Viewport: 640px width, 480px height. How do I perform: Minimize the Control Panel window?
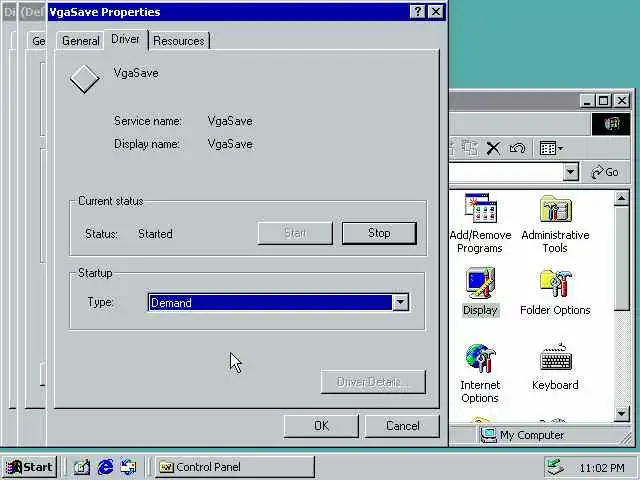[x=587, y=100]
